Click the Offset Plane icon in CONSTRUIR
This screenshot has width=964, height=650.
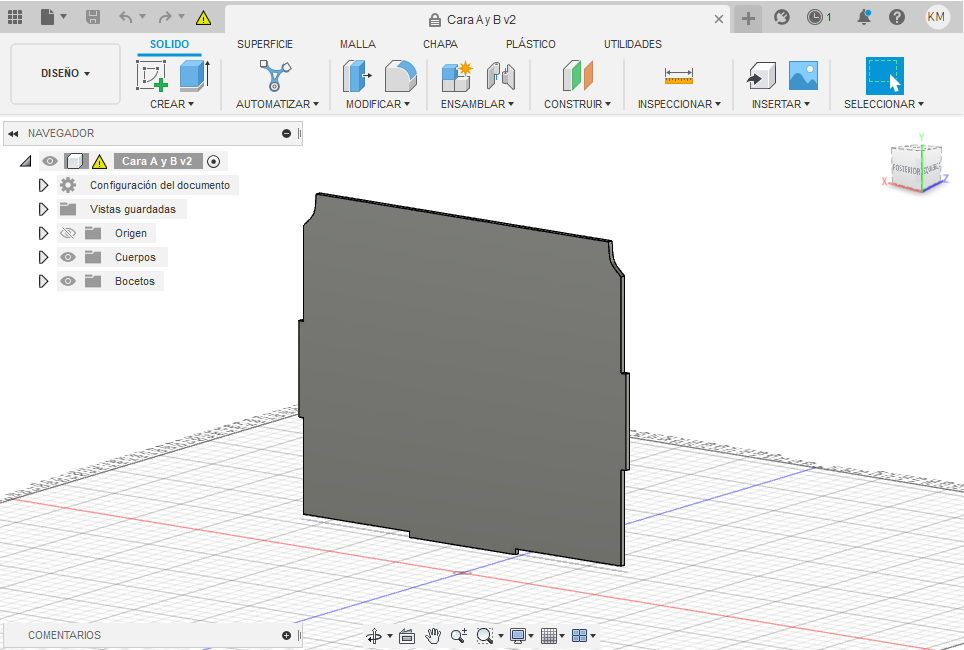point(577,76)
